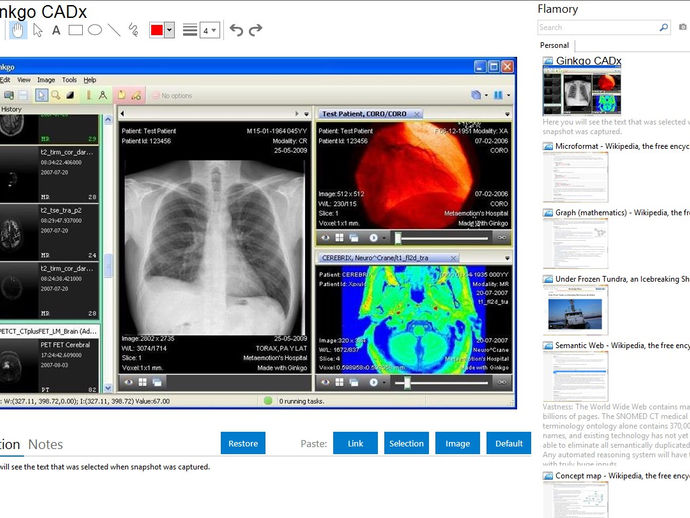
Task: Switch to the Notes tab
Action: (45, 445)
